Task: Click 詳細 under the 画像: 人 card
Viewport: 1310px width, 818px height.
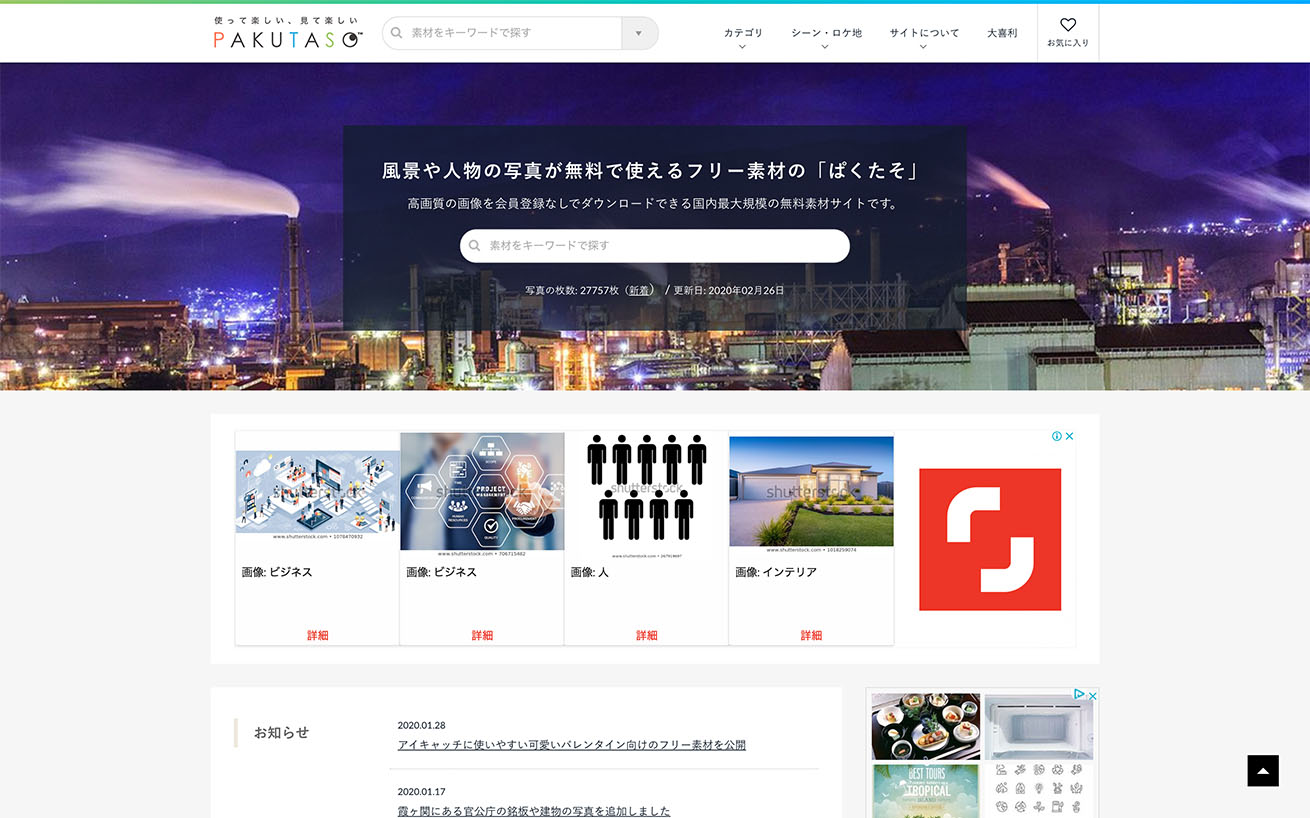Action: [647, 635]
